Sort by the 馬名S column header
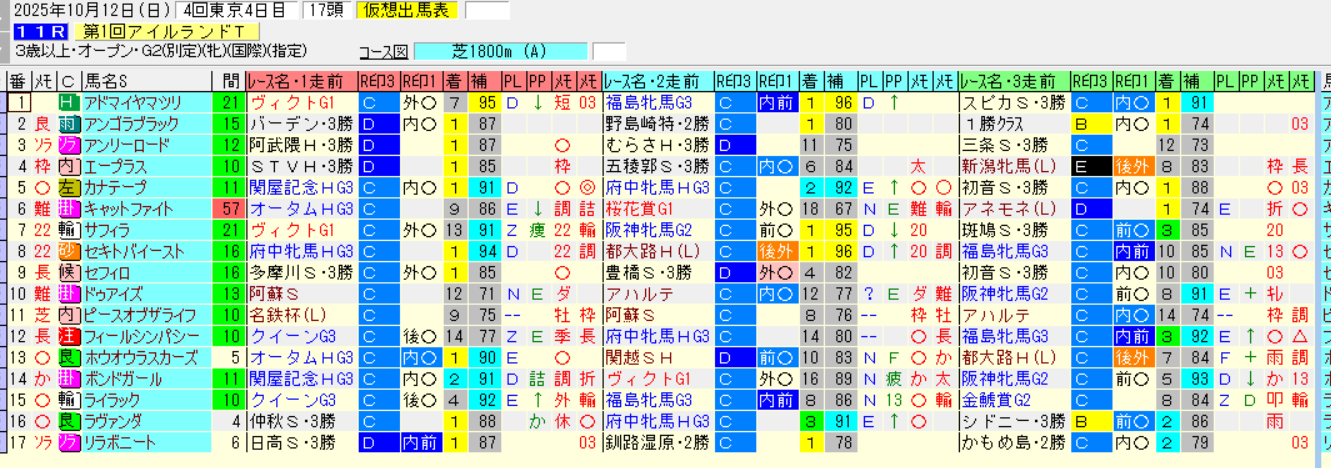The image size is (1331, 468). click(x=146, y=82)
